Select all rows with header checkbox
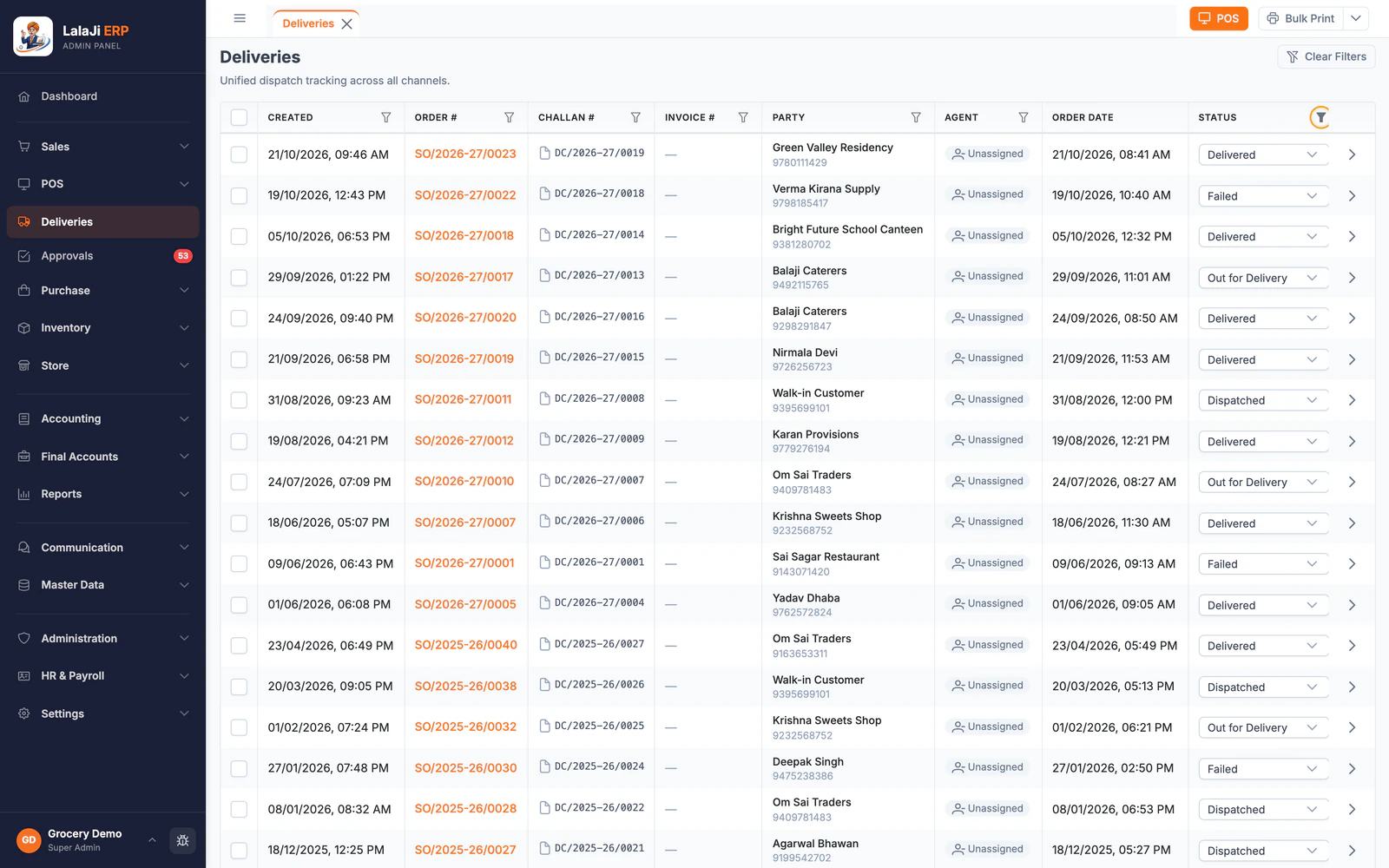This screenshot has height=868, width=1389. pos(239,117)
